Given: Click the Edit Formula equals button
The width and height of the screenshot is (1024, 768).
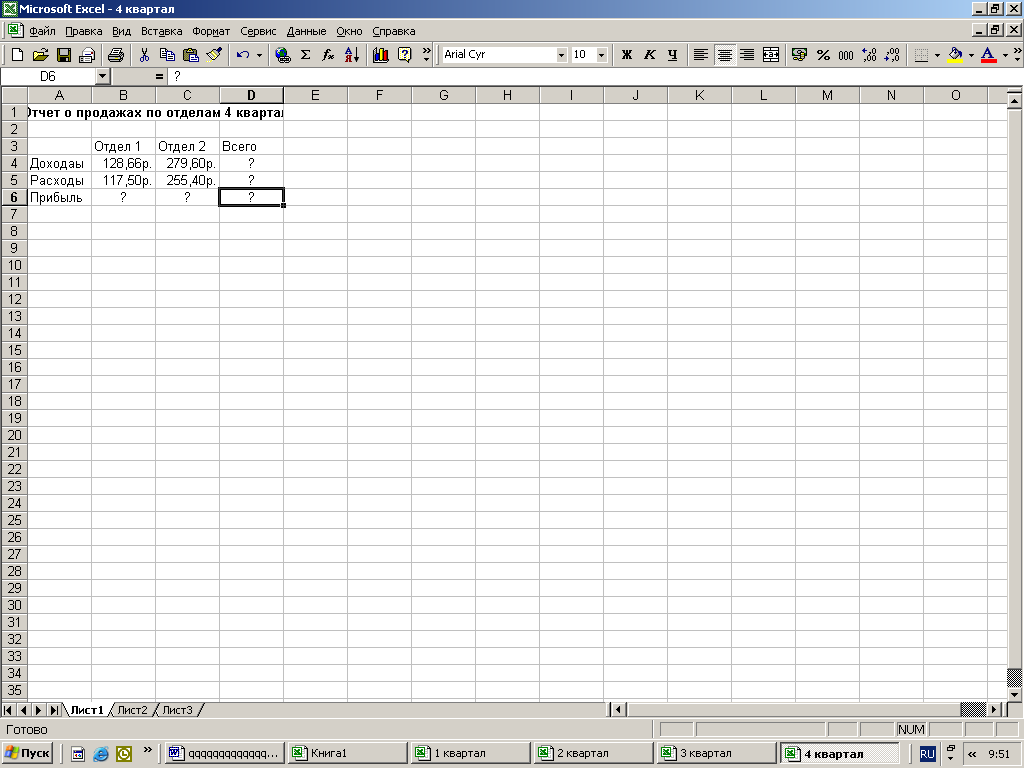Looking at the screenshot, I should [159, 76].
